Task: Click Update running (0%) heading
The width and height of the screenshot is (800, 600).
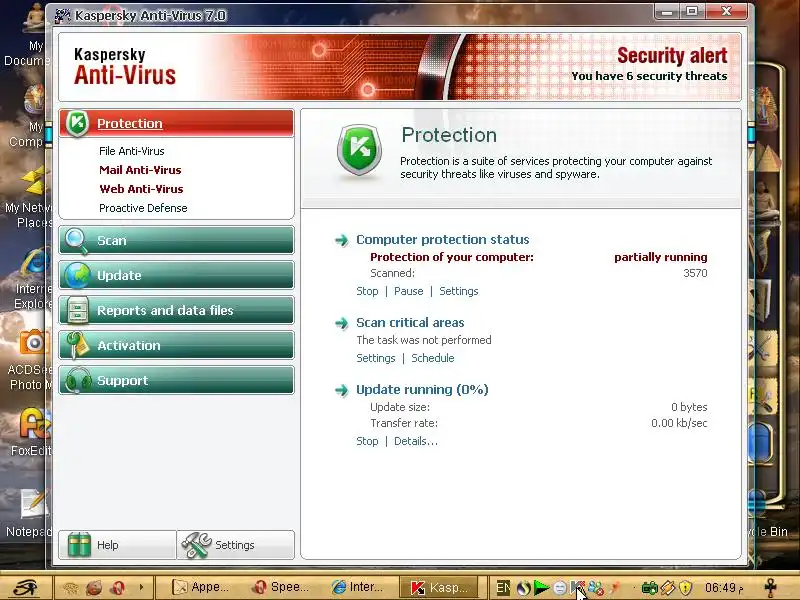Action: tap(422, 390)
